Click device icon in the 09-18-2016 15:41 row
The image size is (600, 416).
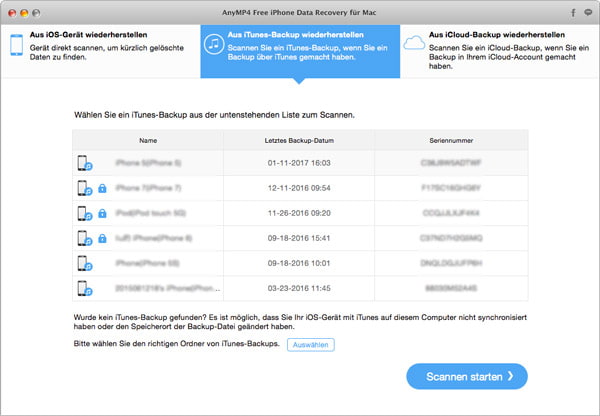point(85,238)
